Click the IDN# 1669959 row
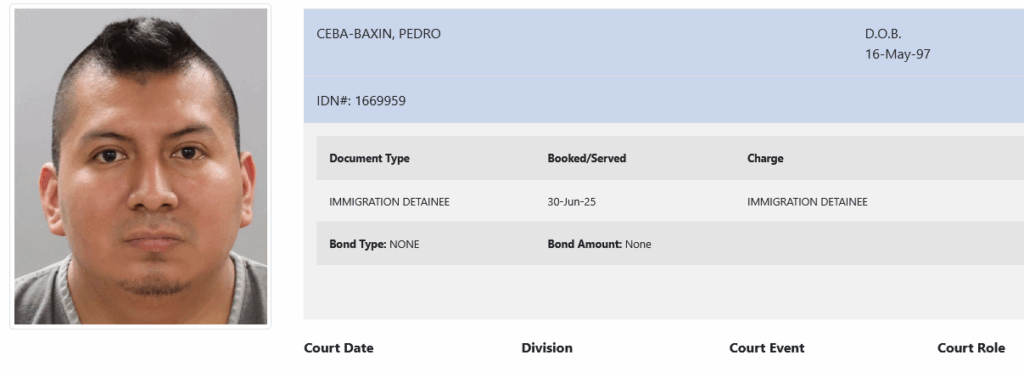Screen dimensions: 1024x372 (x=664, y=101)
